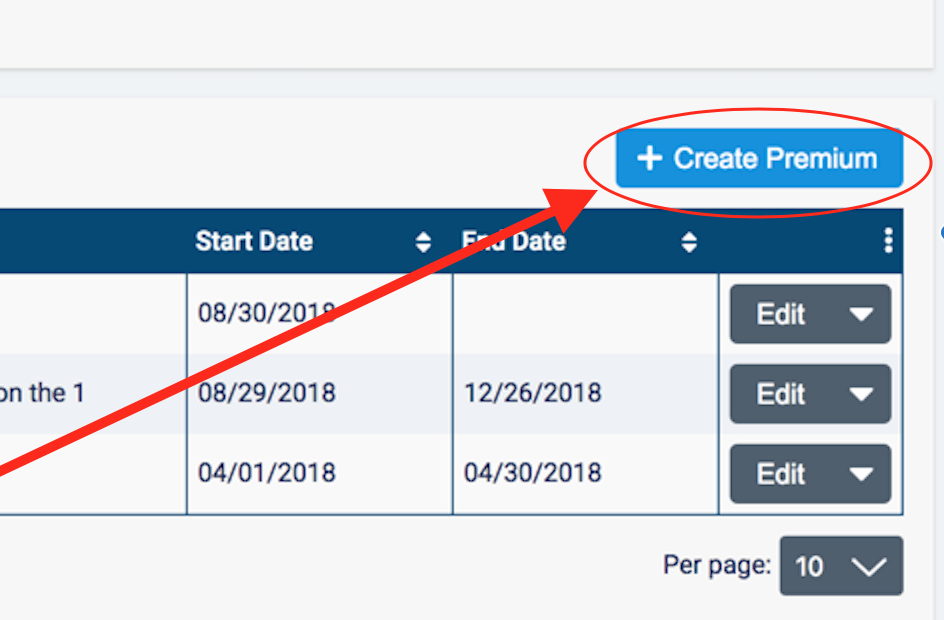Select the 04/01/2018 start date cell
Viewport: 944px width, 620px height.
pos(266,472)
